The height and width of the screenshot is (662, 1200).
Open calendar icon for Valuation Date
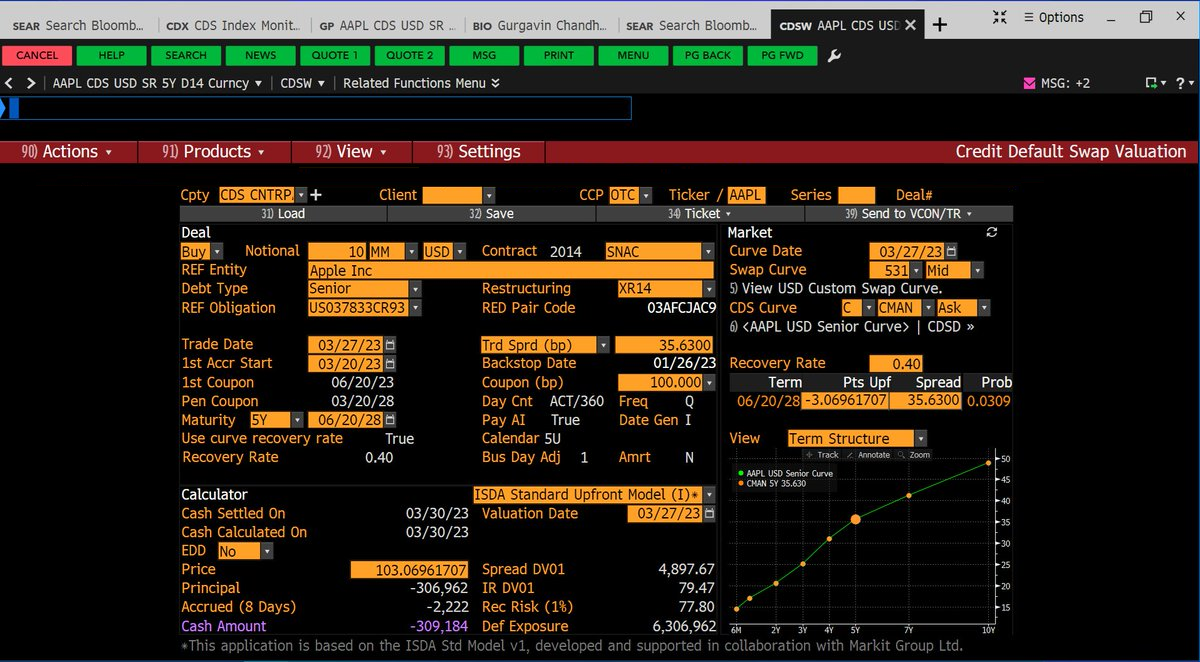tap(709, 513)
